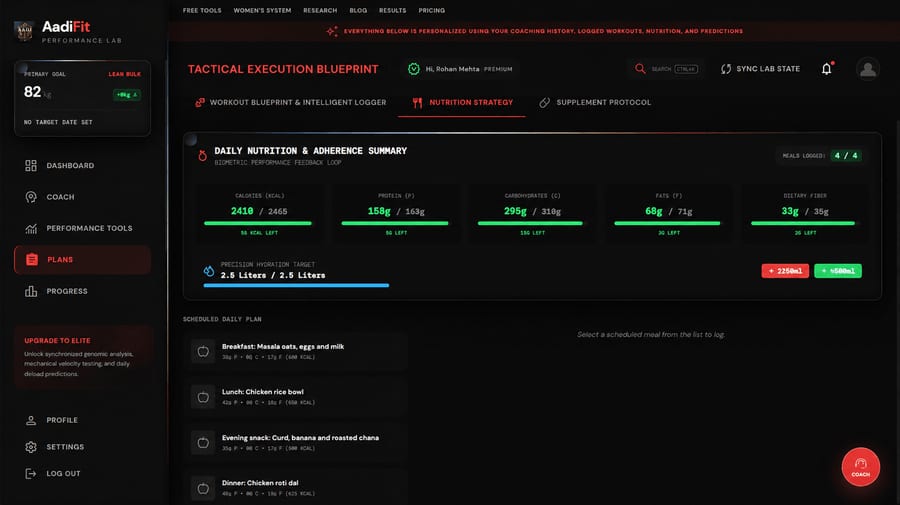
Task: Click the Primary Goal 82 kg card
Action: (x=82, y=98)
